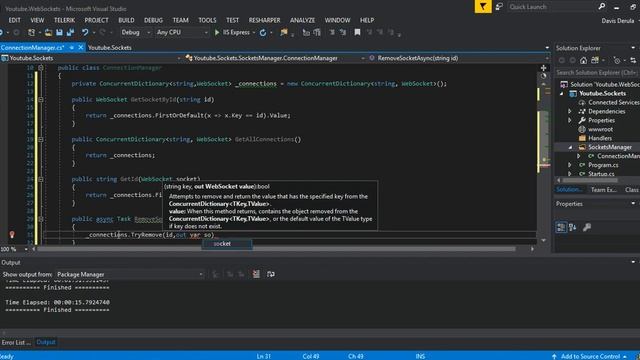
Task: Click the split editor plus icon
Action: point(543,68)
